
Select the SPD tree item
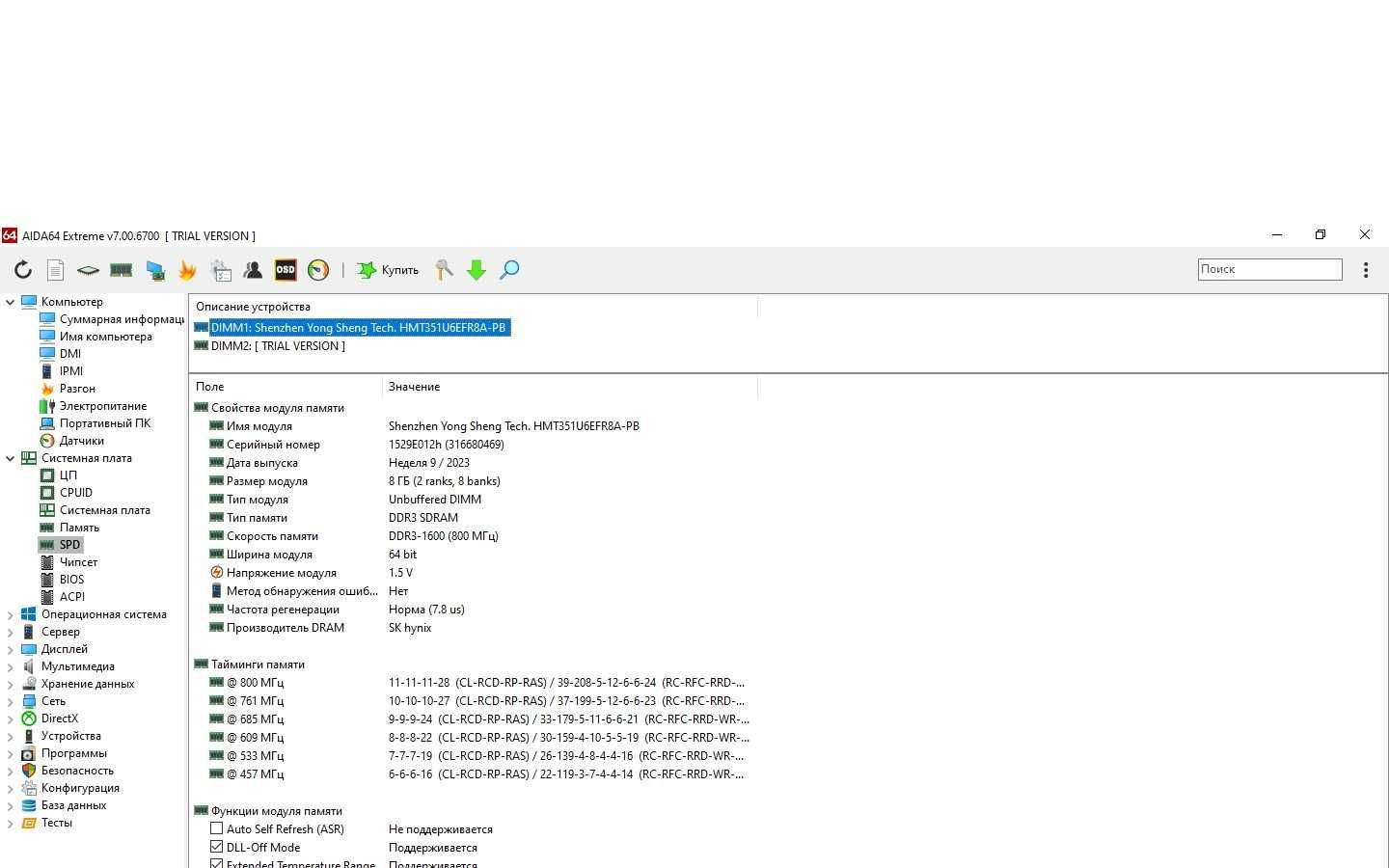click(x=61, y=545)
